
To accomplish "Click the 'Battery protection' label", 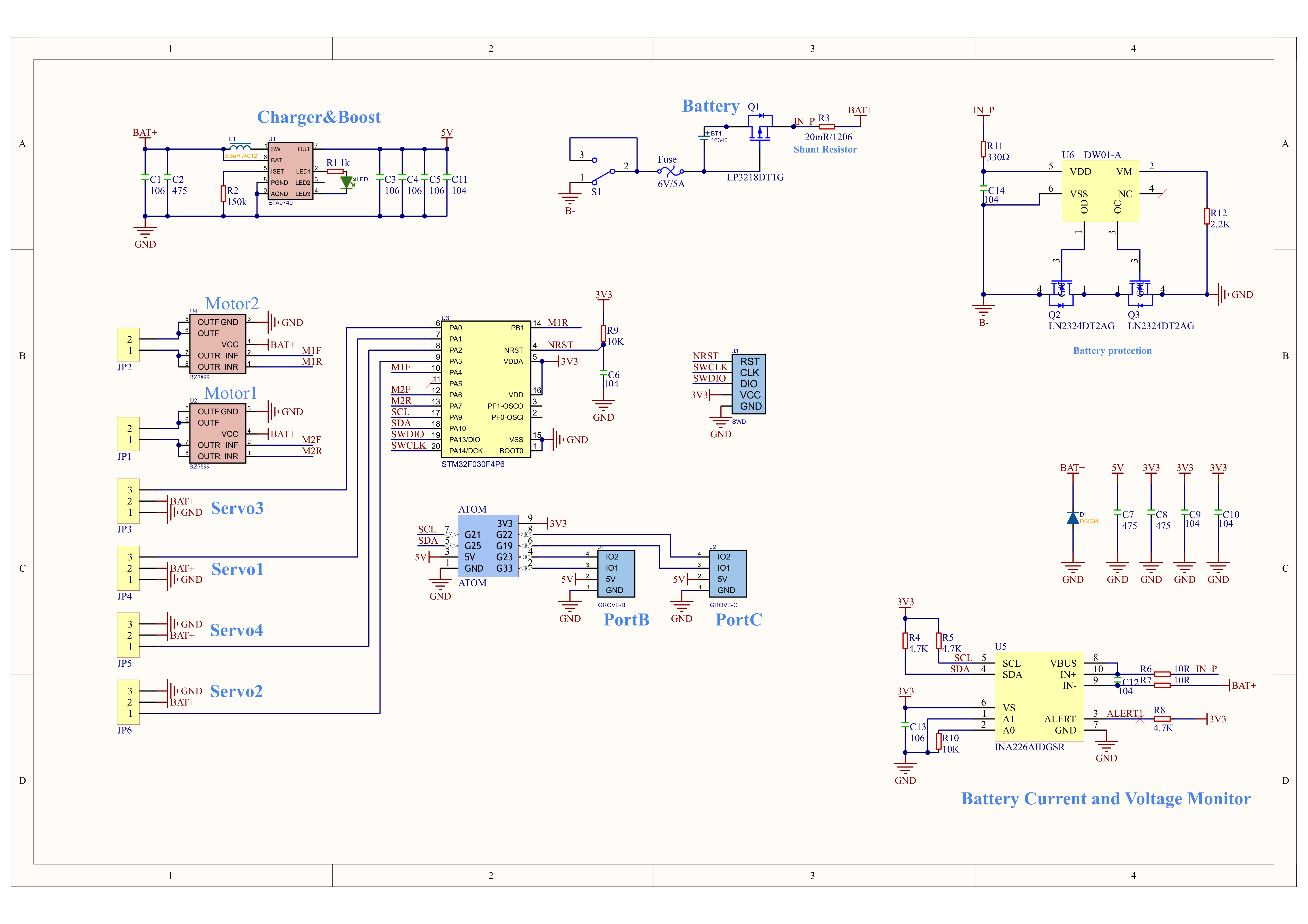I will pos(1112,350).
